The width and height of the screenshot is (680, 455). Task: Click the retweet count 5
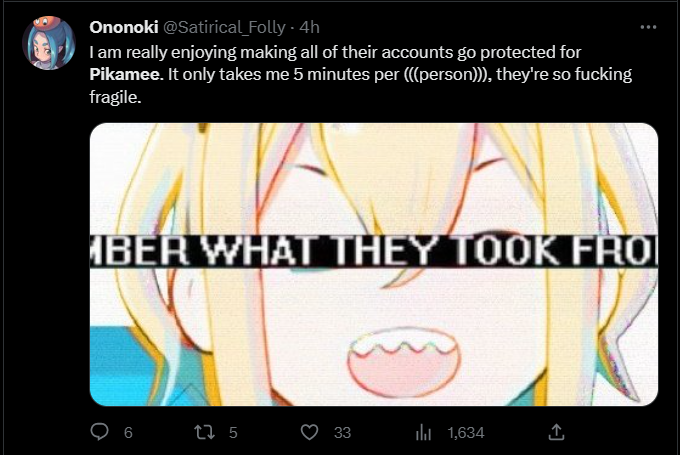232,432
